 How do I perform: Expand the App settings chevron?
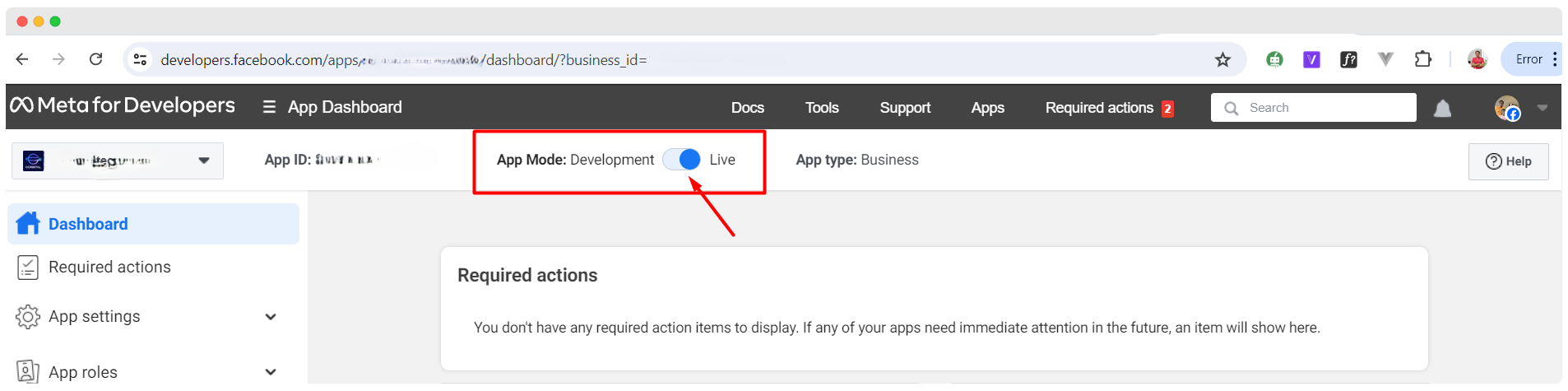271,317
